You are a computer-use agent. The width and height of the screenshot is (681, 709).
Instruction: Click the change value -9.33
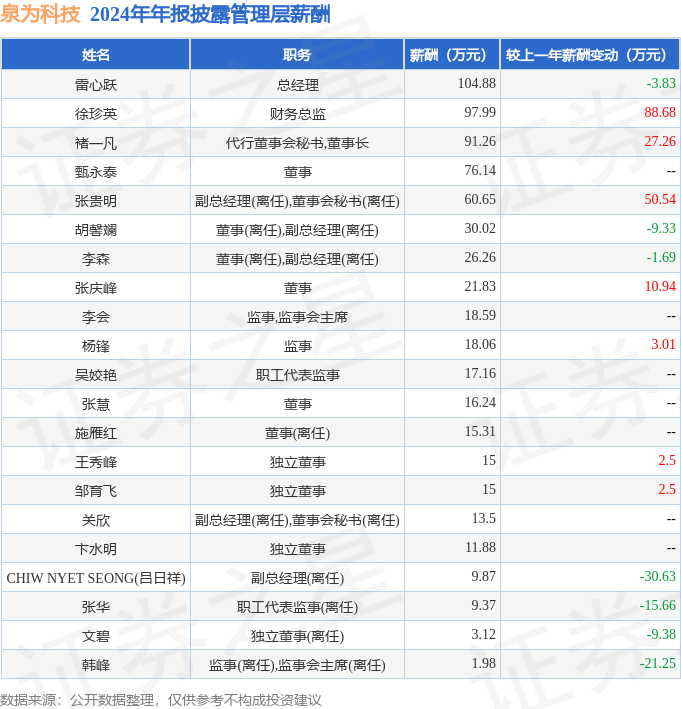coord(661,228)
